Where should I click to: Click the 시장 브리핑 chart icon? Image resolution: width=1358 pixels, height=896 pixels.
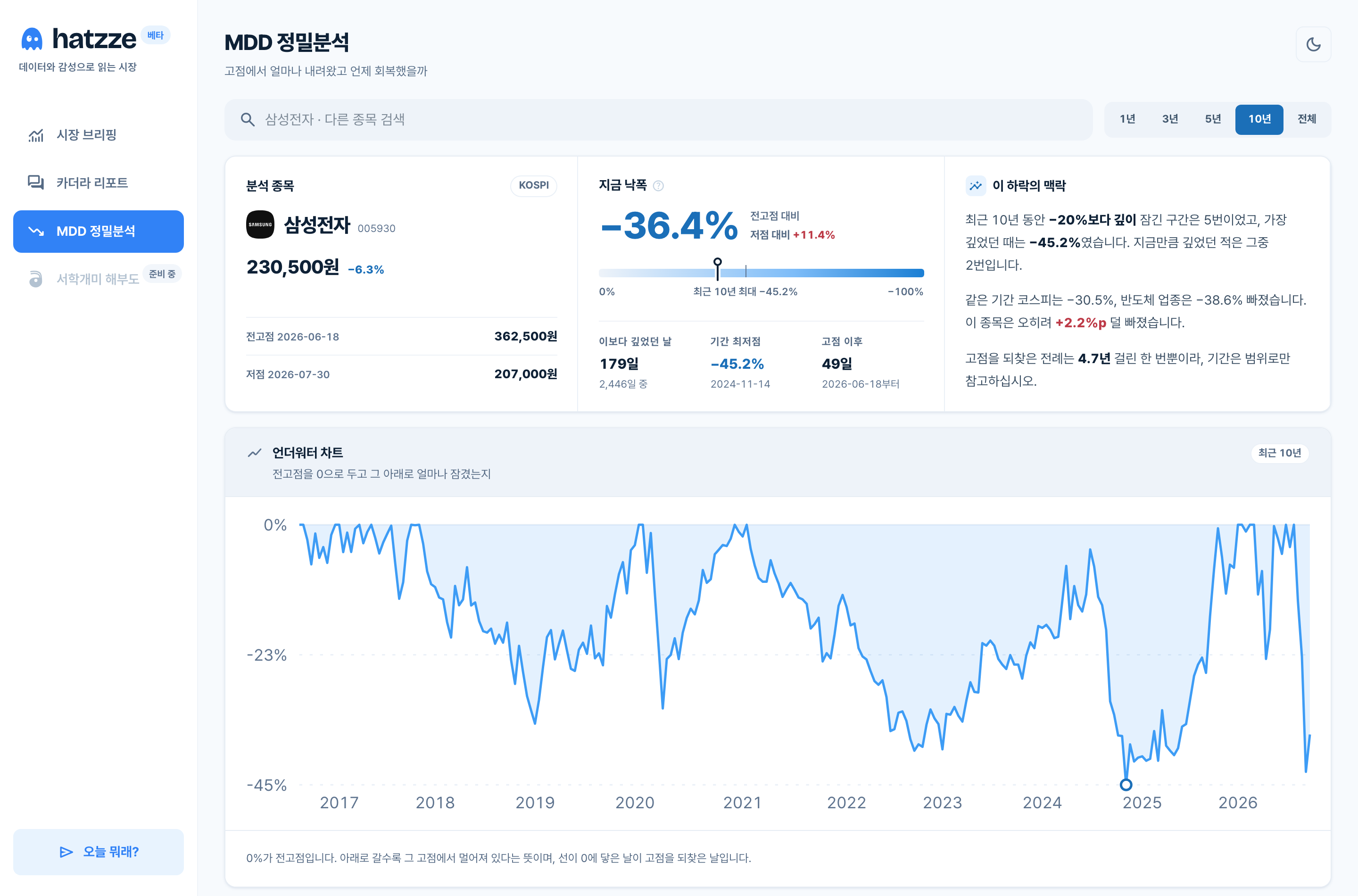(x=36, y=135)
